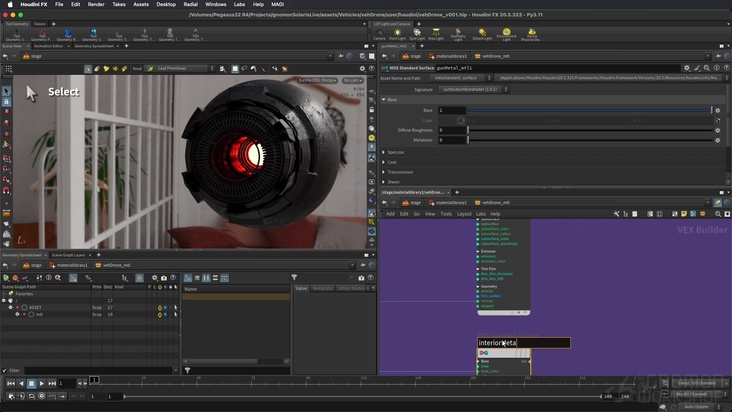
Task: Add an Environment Light from the shelf
Action: 507,34
